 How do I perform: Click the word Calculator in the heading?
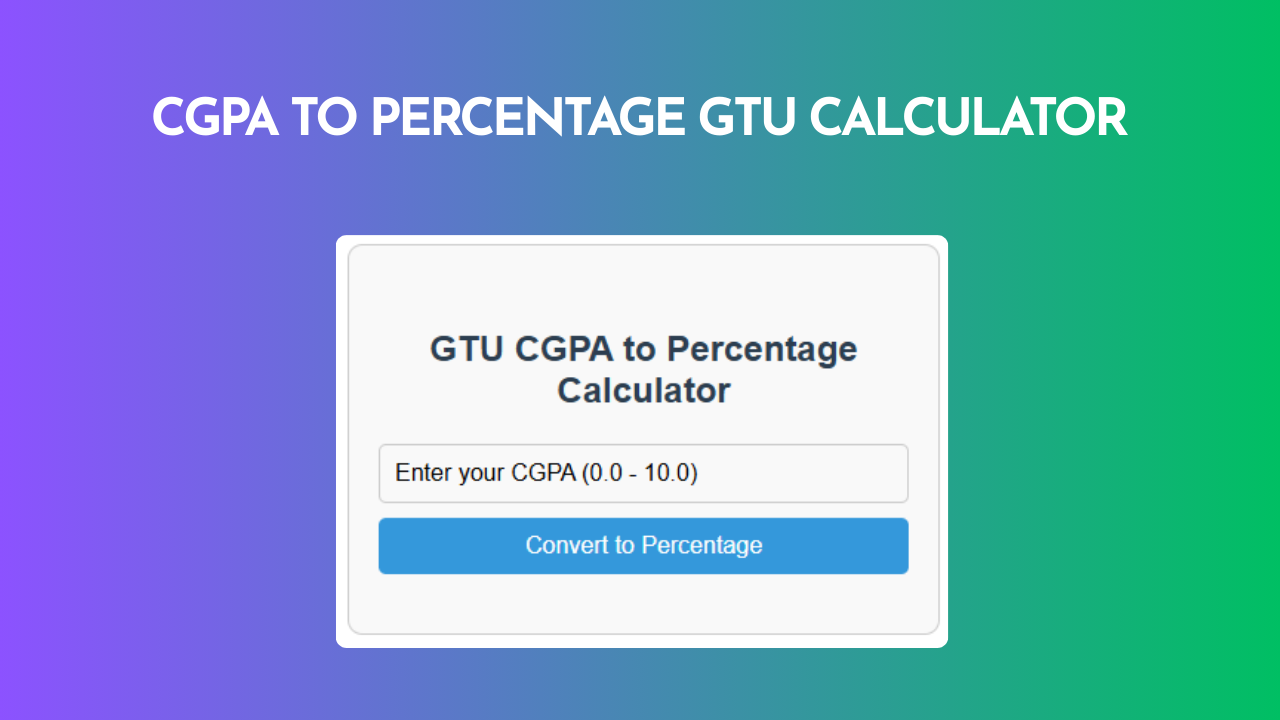pos(643,390)
